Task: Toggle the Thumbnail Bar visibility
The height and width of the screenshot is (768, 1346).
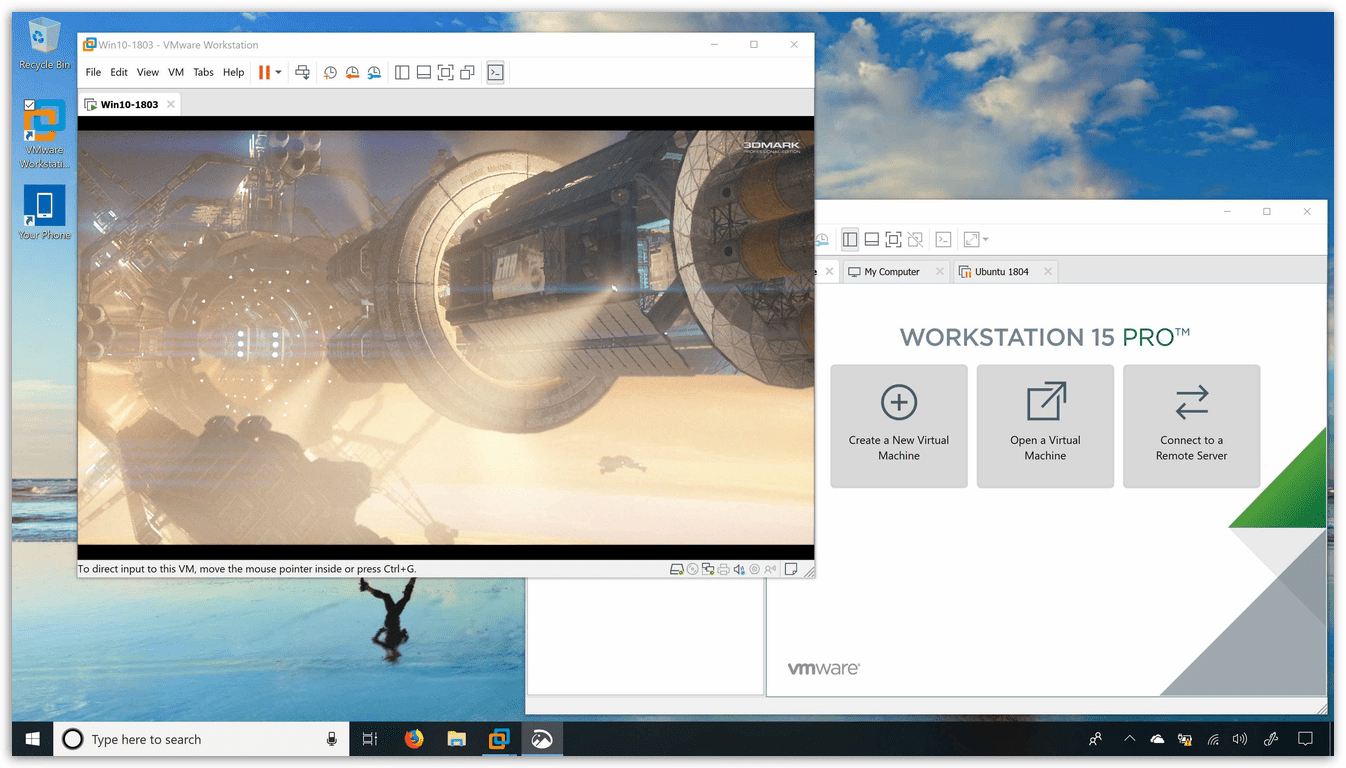Action: click(423, 71)
